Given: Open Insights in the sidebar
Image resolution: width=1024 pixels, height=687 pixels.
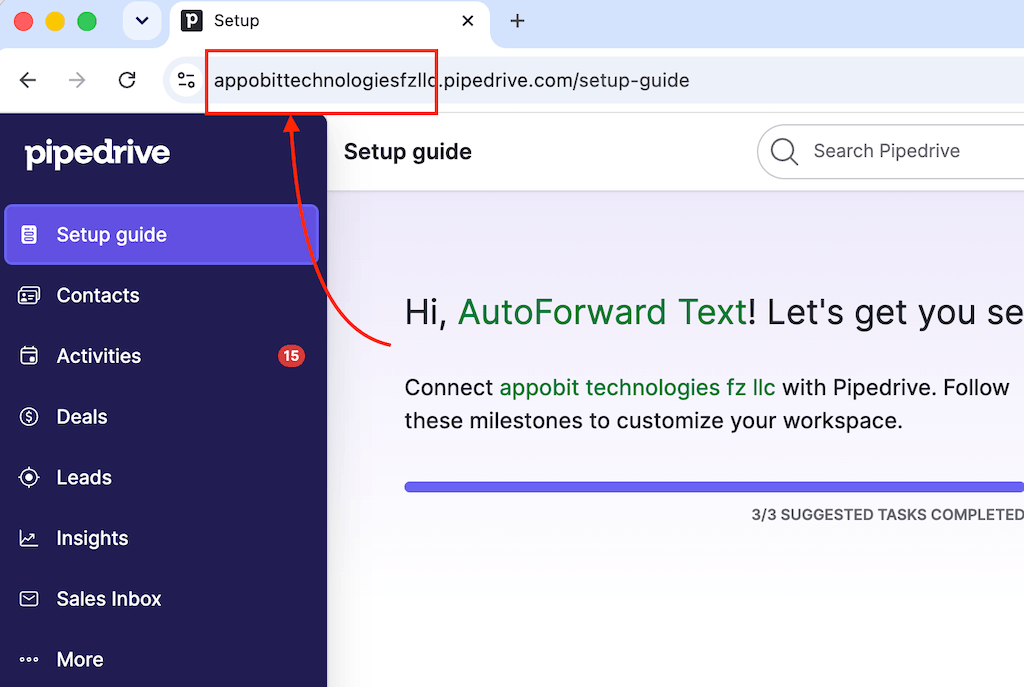Looking at the screenshot, I should coord(161,538).
